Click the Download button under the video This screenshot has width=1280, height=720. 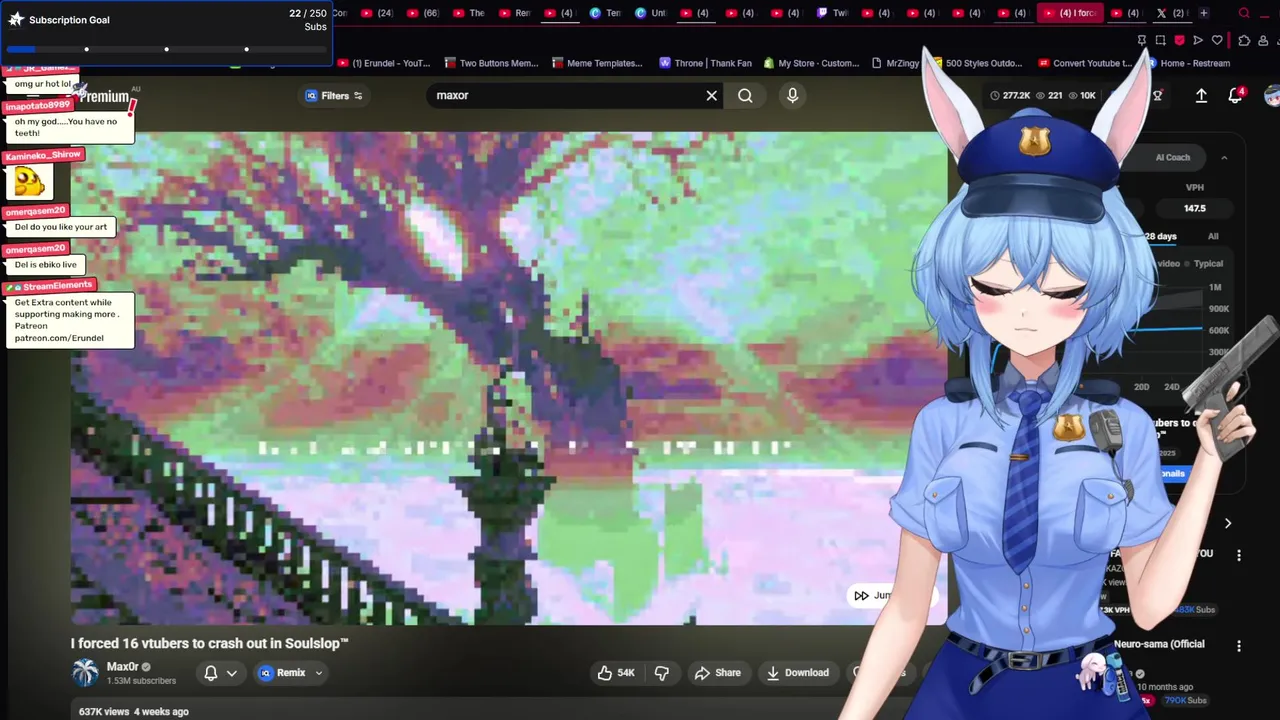pos(797,673)
